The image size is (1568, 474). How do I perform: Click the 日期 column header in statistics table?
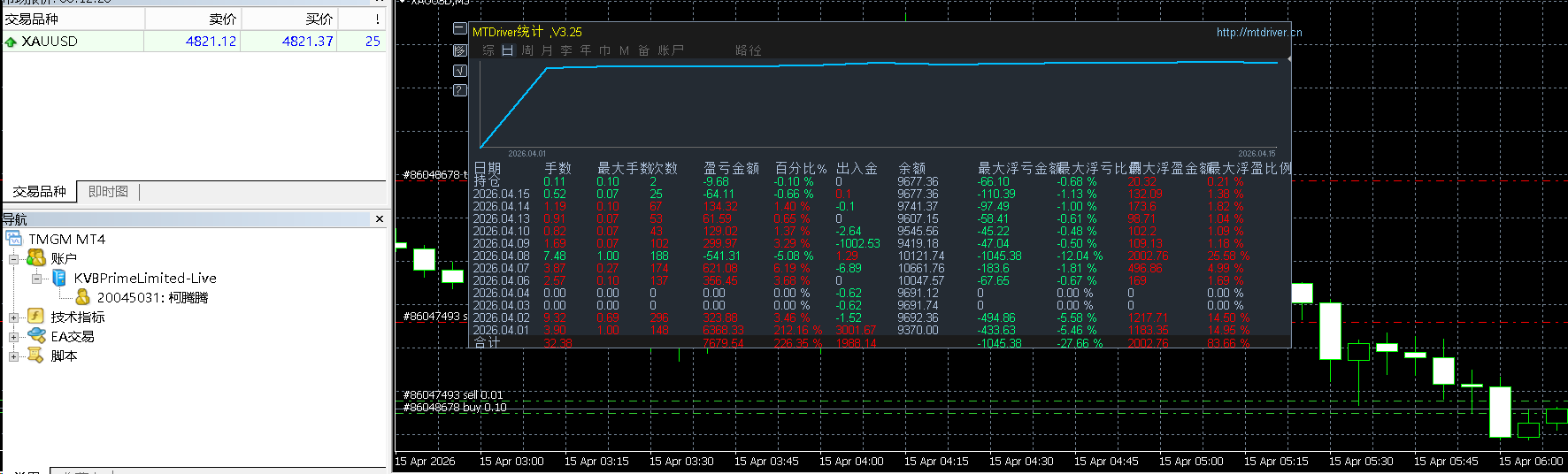488,168
